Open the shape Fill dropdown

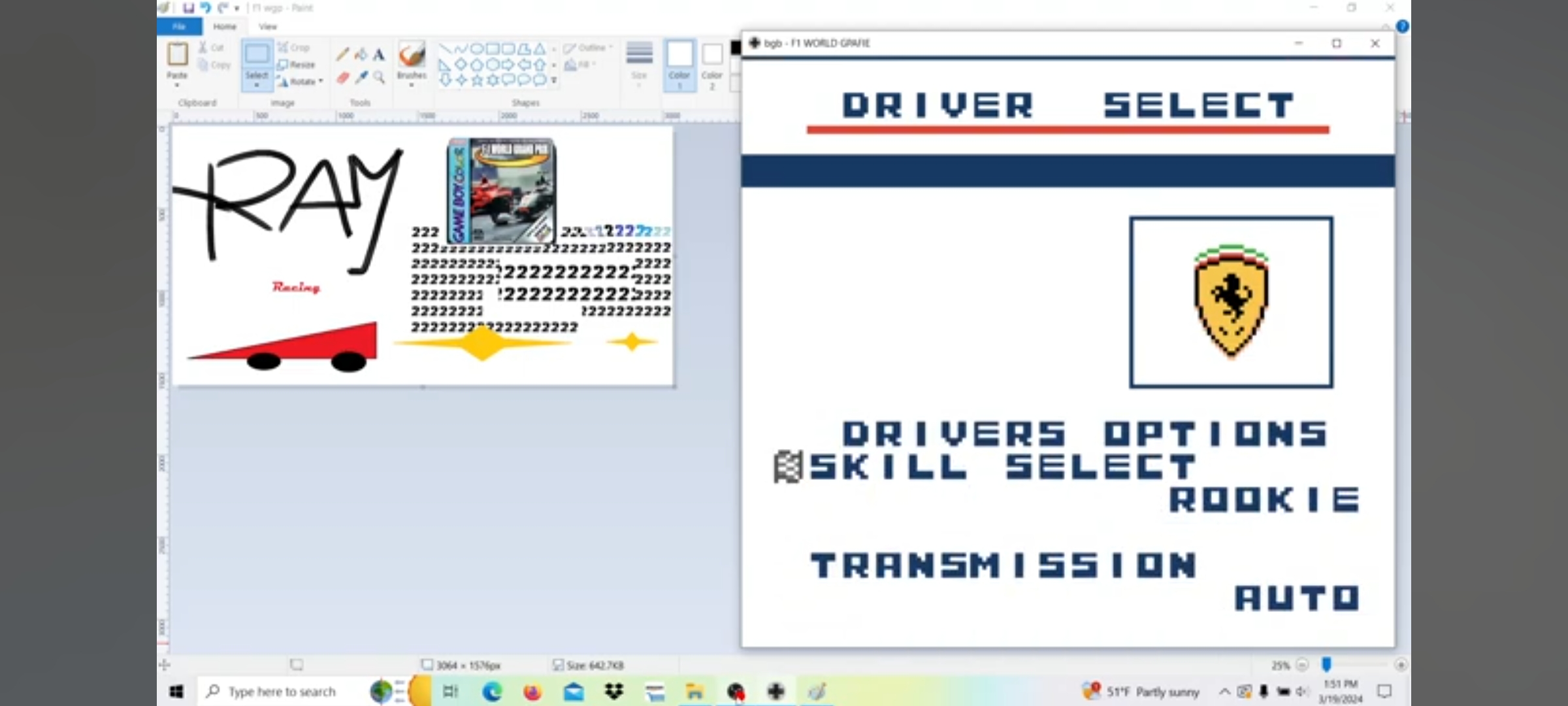580,65
